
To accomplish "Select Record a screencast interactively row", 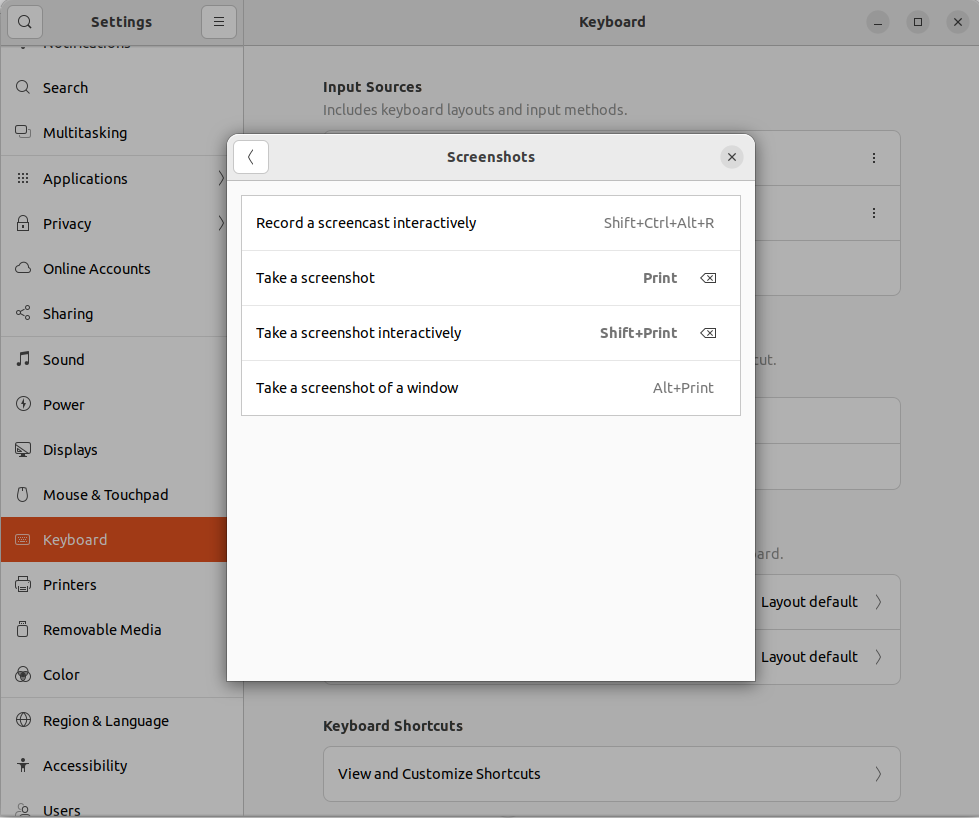I will pyautogui.click(x=491, y=223).
